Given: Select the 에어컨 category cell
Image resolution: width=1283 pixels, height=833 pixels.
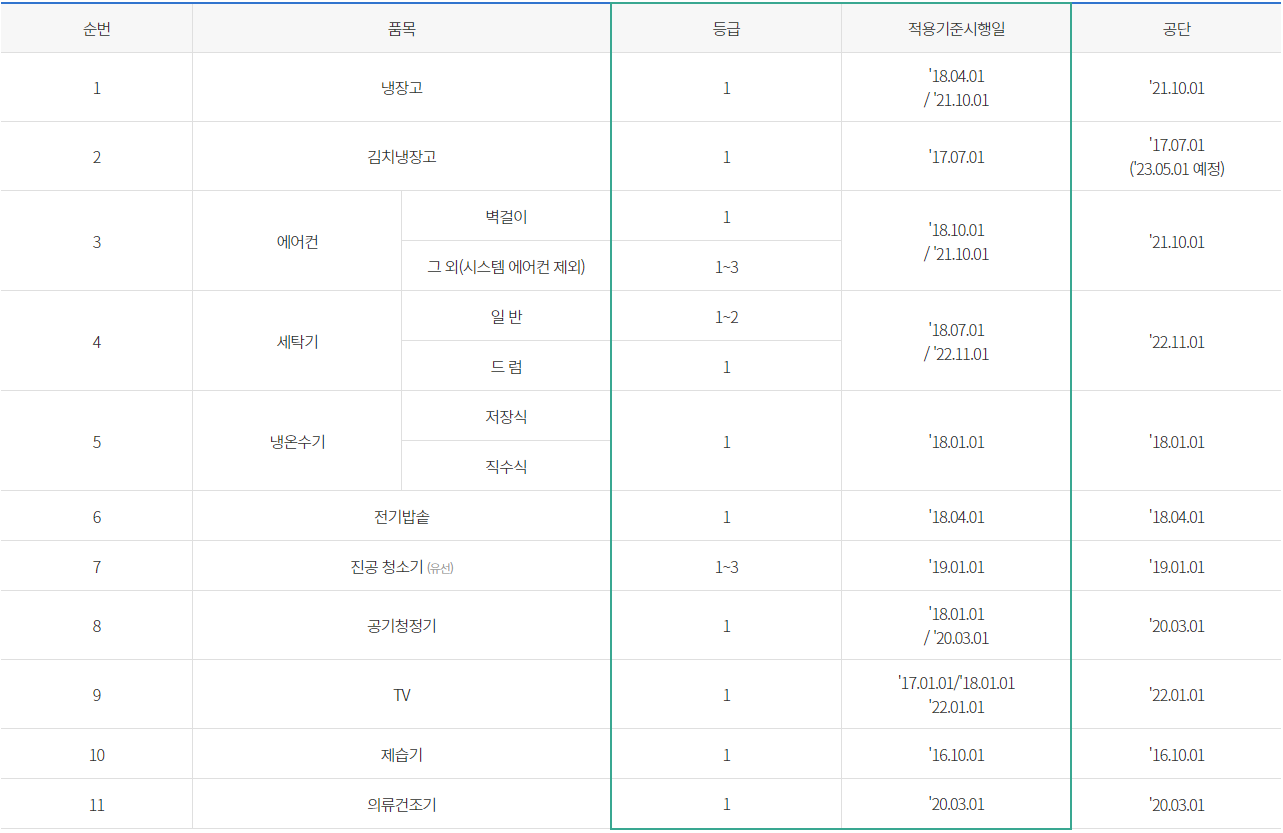Looking at the screenshot, I should pos(297,240).
